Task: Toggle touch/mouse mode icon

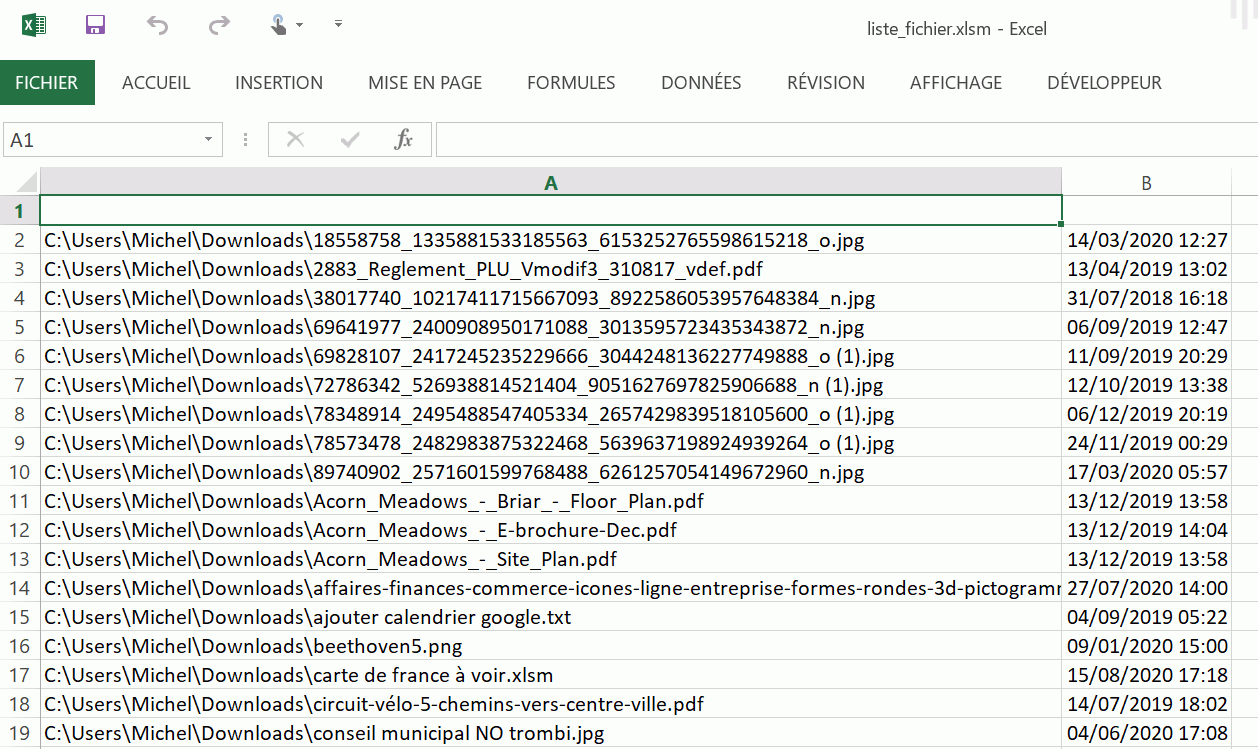Action: tap(279, 25)
